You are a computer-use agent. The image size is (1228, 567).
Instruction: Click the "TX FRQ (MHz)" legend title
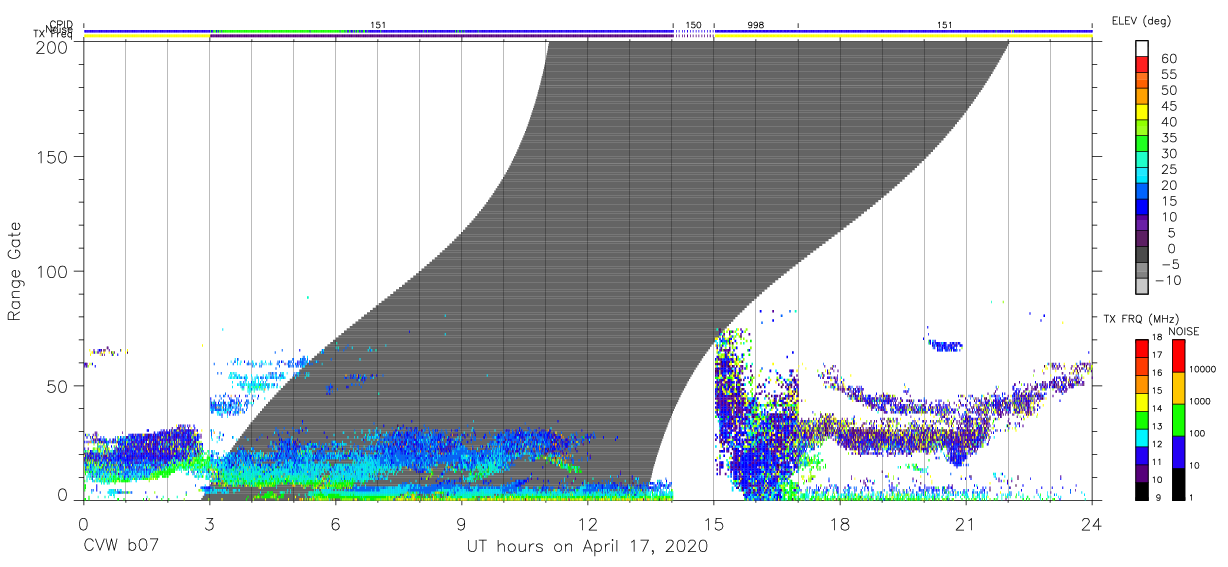point(1141,319)
